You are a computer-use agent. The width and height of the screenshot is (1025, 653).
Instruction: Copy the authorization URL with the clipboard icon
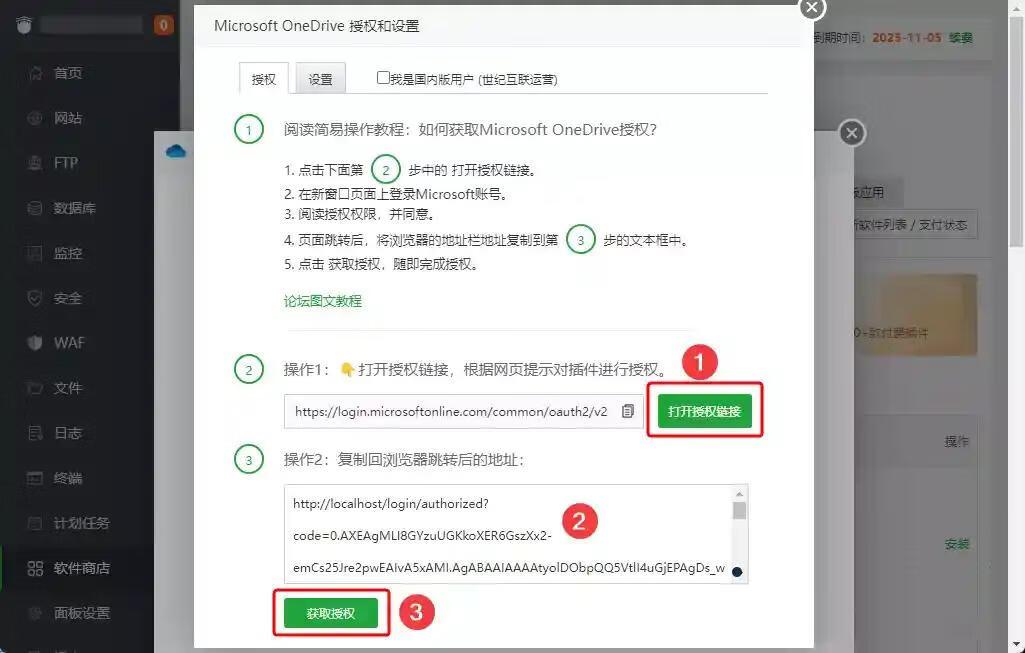coord(628,411)
